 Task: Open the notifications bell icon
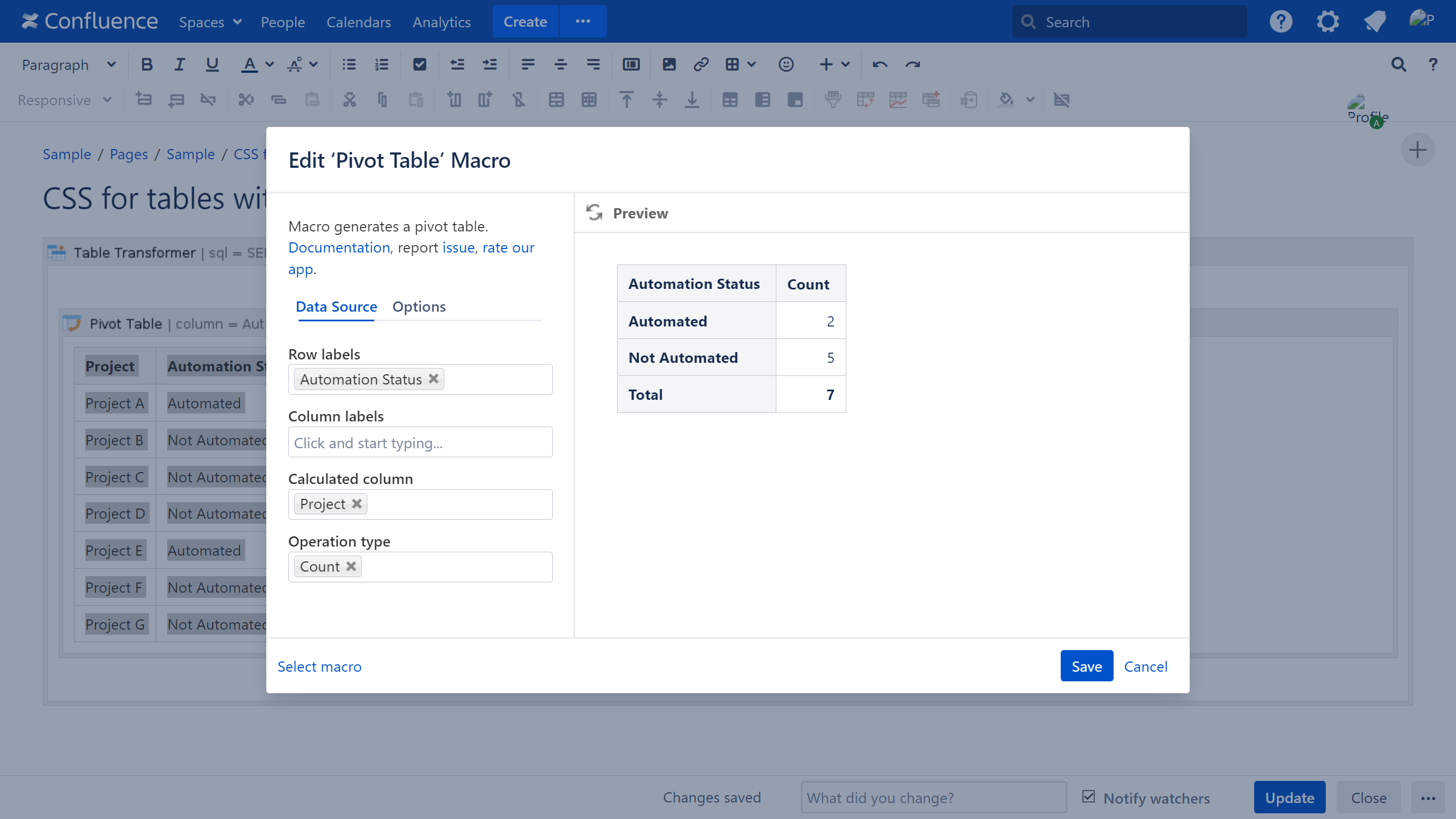(1375, 22)
